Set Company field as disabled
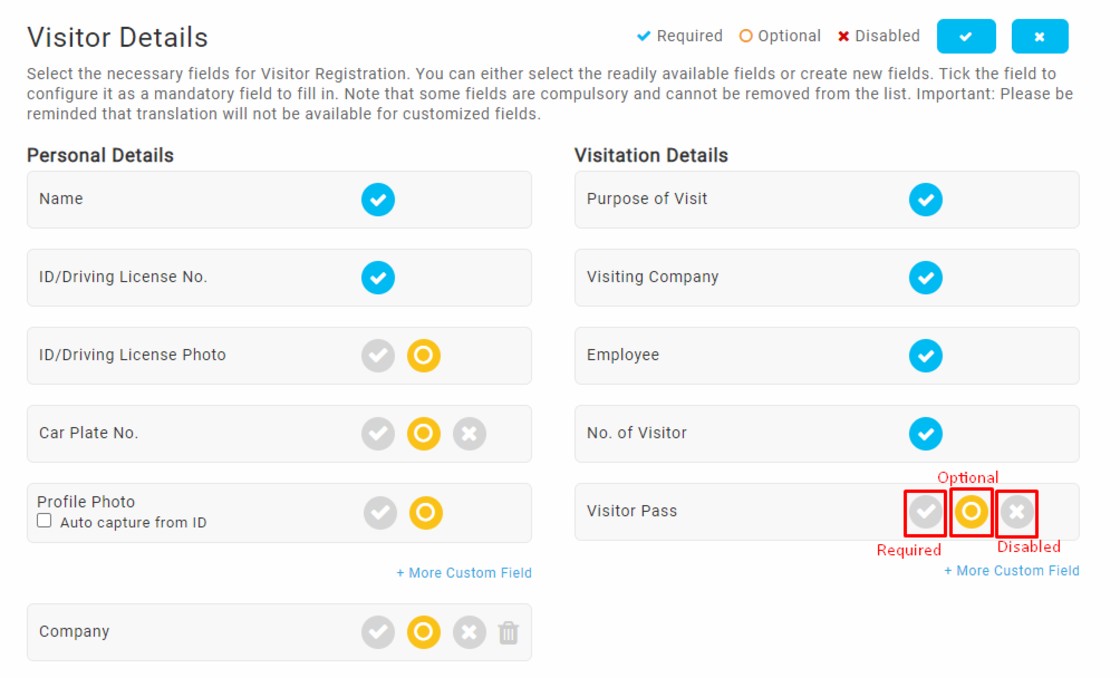 tap(469, 632)
